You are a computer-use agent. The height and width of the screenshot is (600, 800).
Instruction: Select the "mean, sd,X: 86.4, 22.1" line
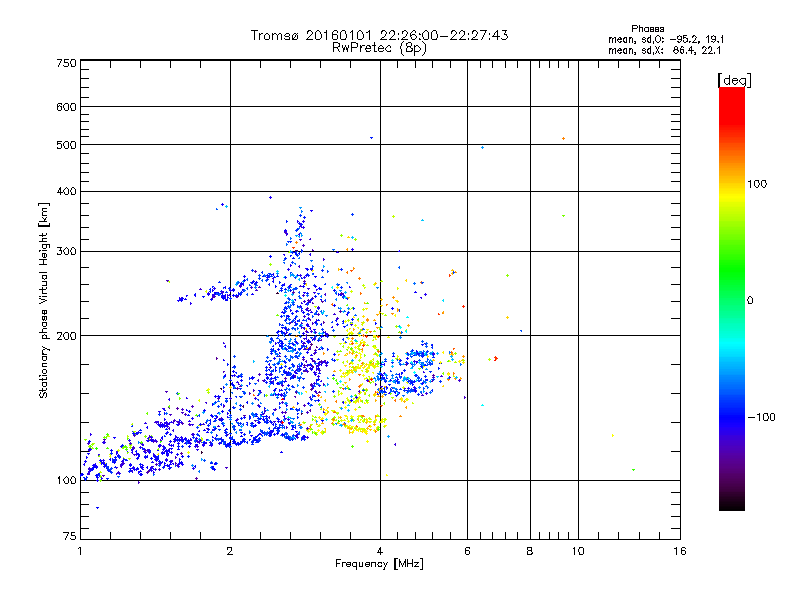click(x=664, y=50)
